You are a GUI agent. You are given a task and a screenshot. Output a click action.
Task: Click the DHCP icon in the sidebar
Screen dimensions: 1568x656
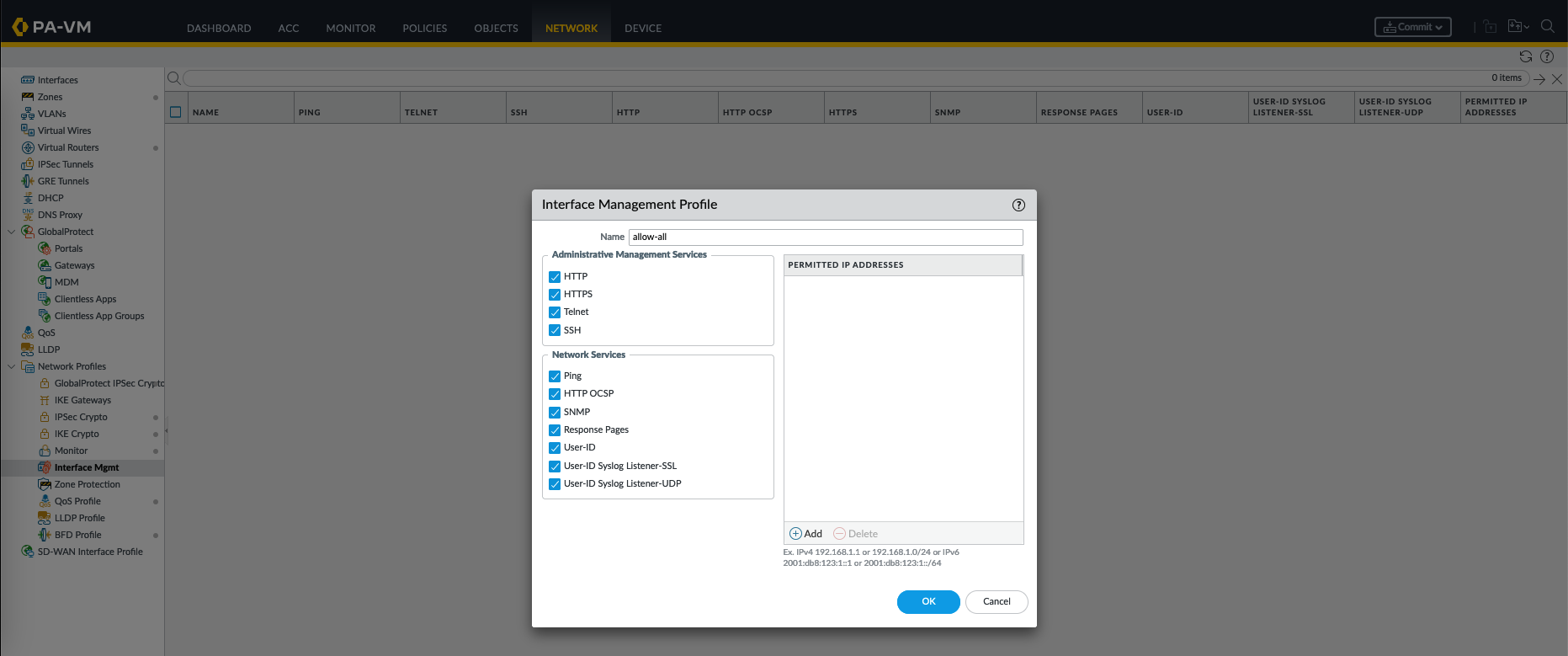28,198
